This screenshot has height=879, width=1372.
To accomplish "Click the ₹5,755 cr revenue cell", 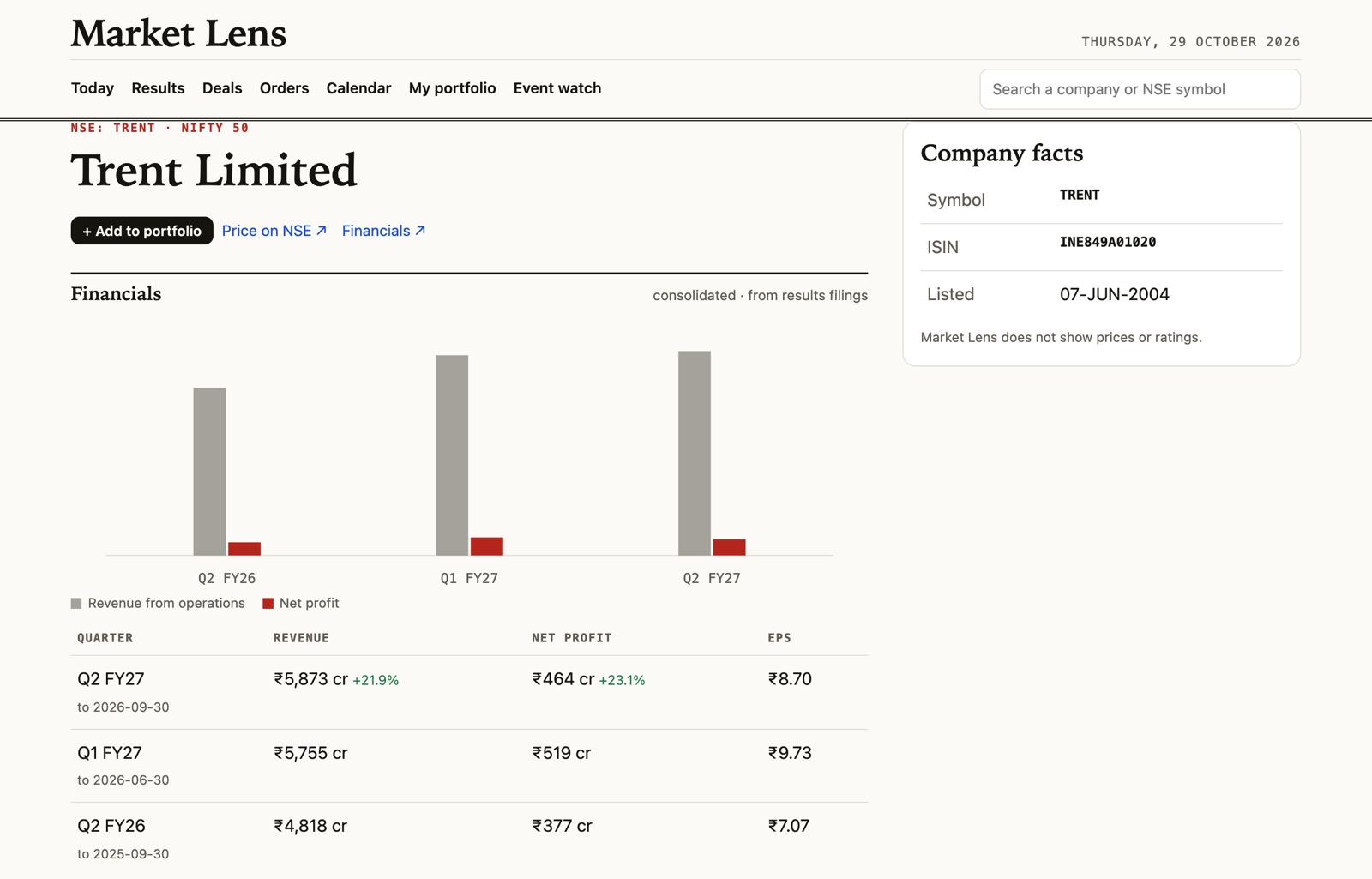I will coord(310,753).
